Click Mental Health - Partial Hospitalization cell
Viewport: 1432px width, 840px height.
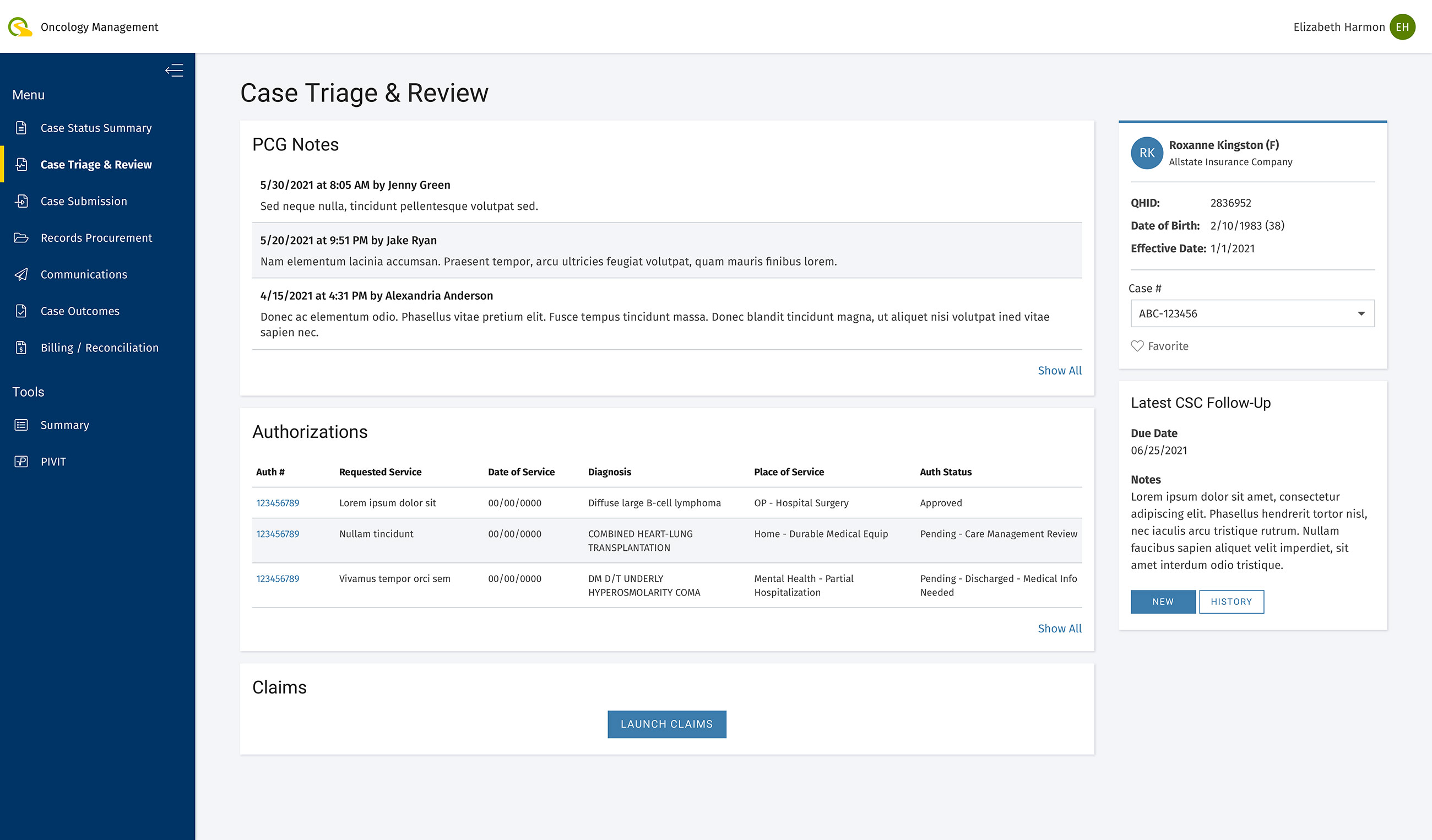coord(804,586)
